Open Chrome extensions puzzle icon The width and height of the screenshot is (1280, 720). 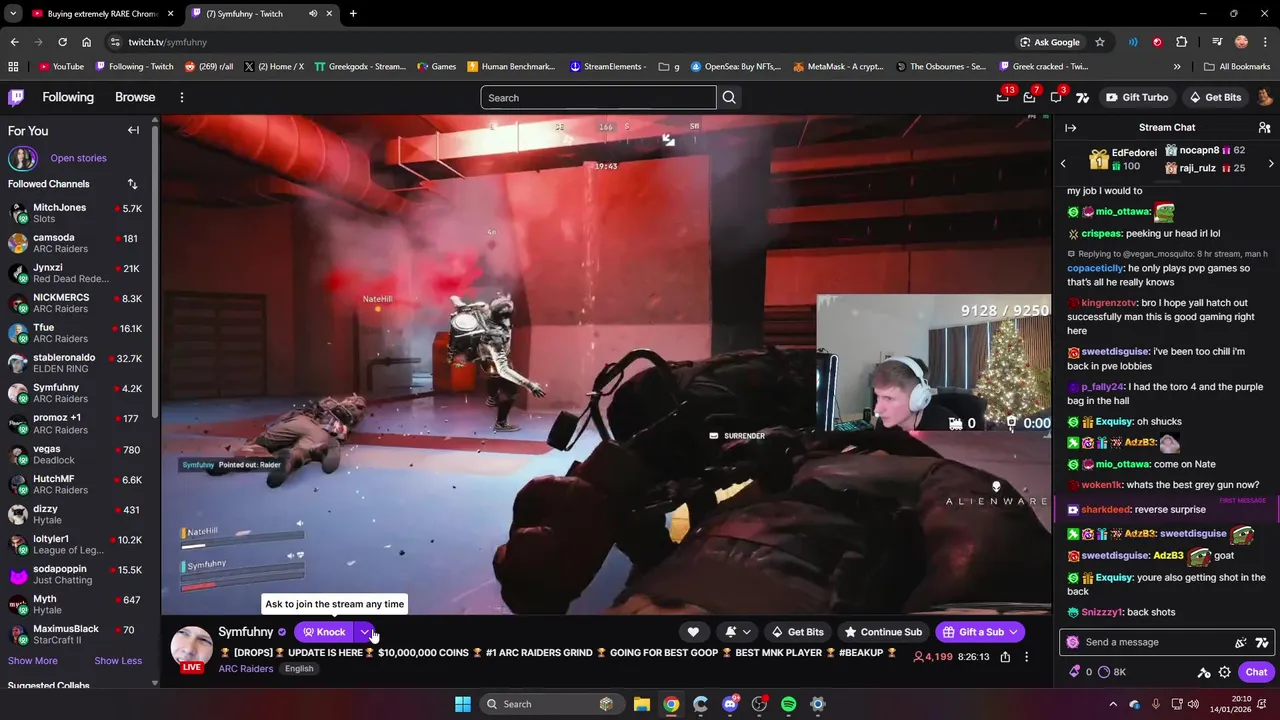click(x=1182, y=42)
